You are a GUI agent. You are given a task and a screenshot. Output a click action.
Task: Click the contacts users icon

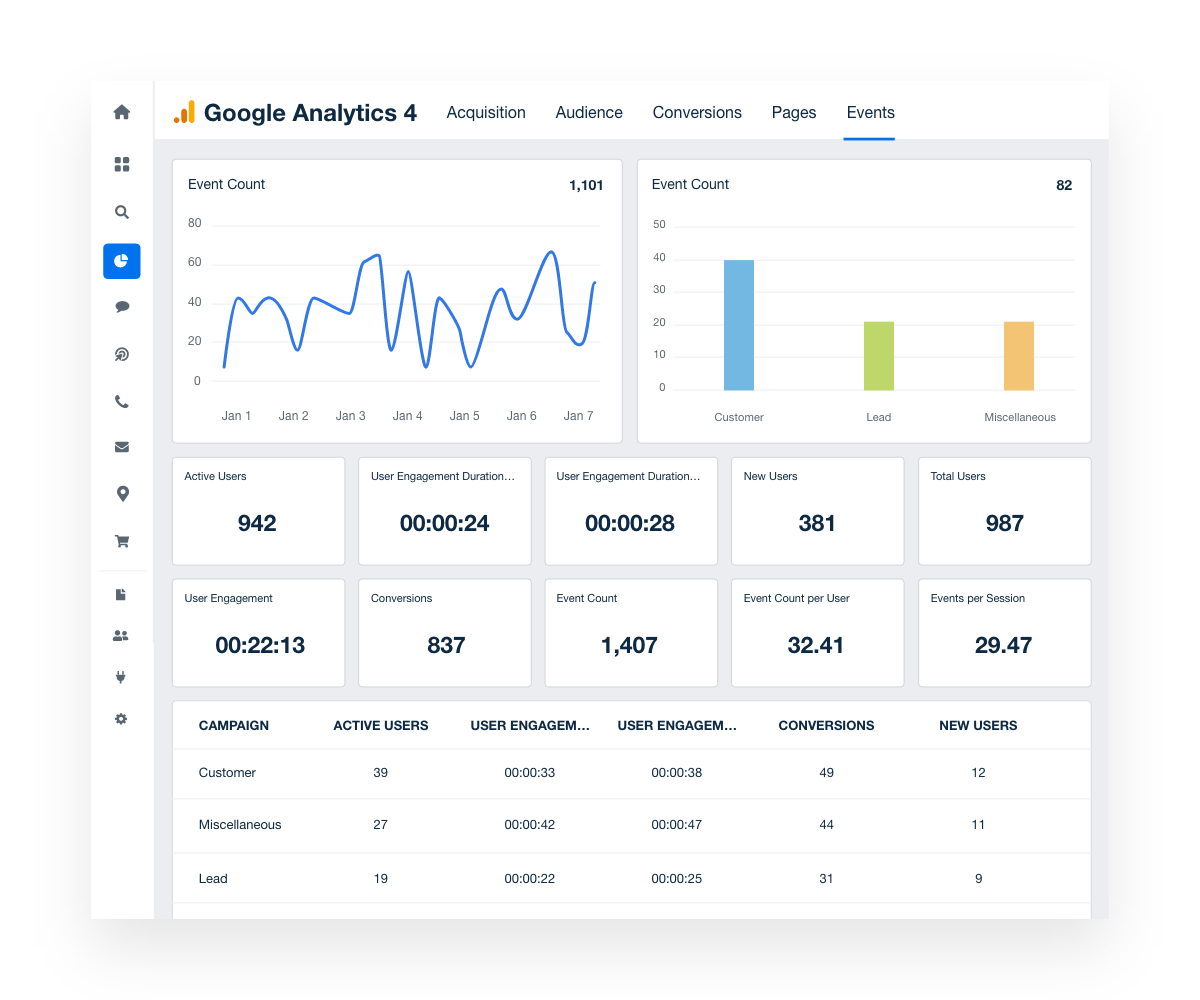pyautogui.click(x=121, y=635)
